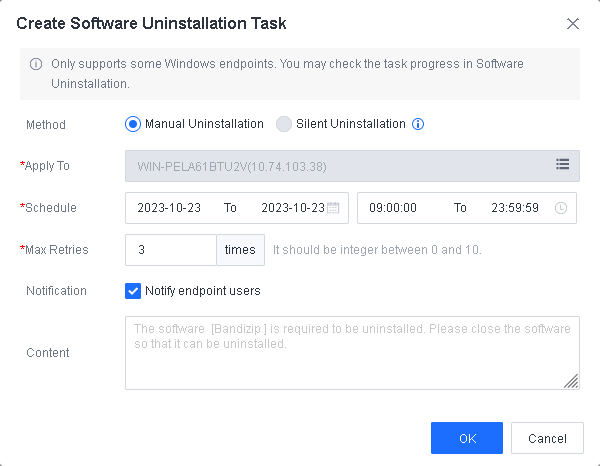
Task: Click the end time 23:59:59
Action: (515, 208)
